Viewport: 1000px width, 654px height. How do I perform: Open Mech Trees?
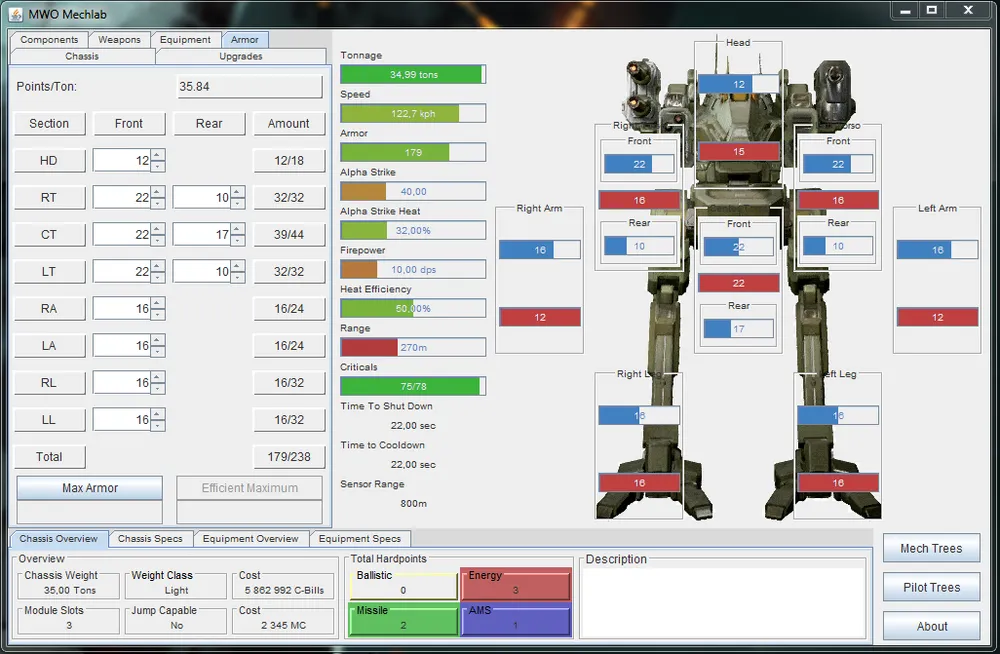pos(931,548)
